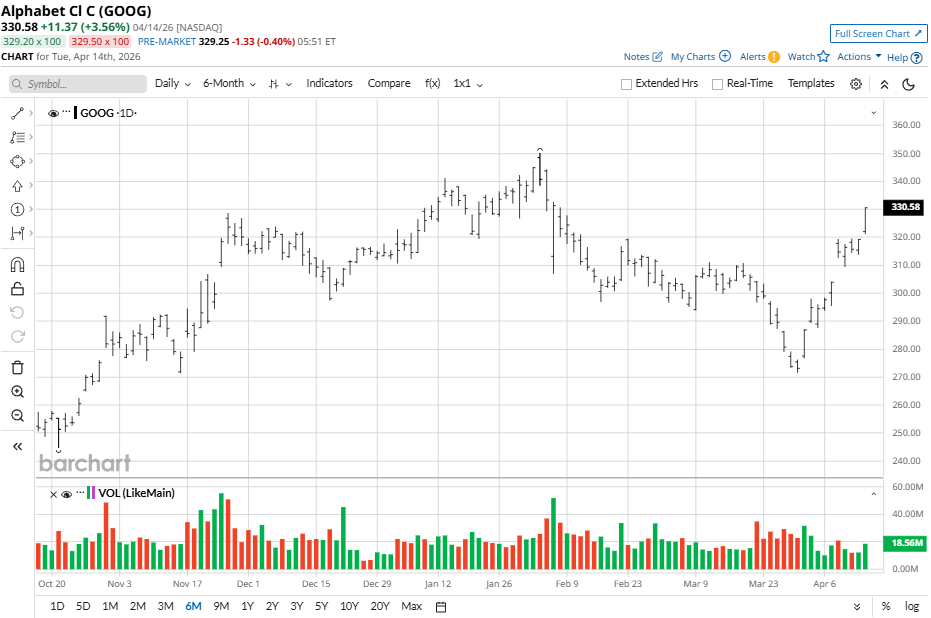Zoom in using the magnifier plus icon
Viewport: 931px width, 618px height.
(x=17, y=392)
